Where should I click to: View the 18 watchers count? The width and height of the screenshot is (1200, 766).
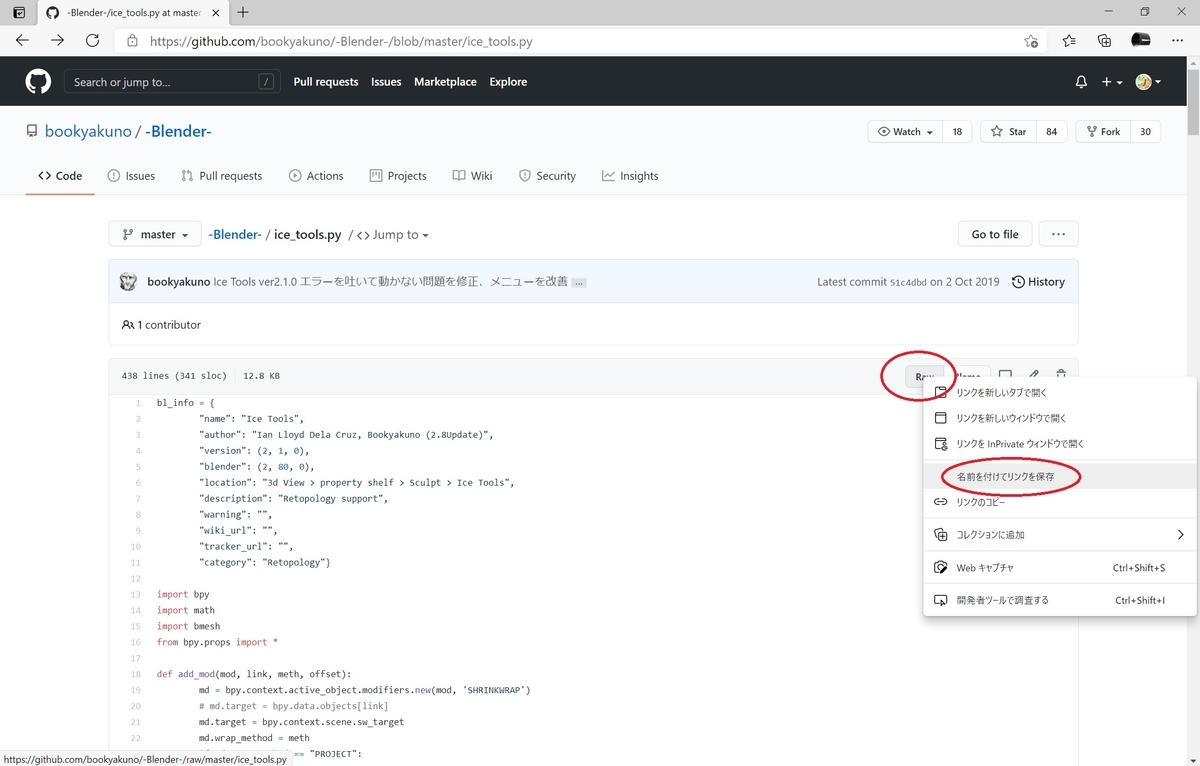click(957, 132)
